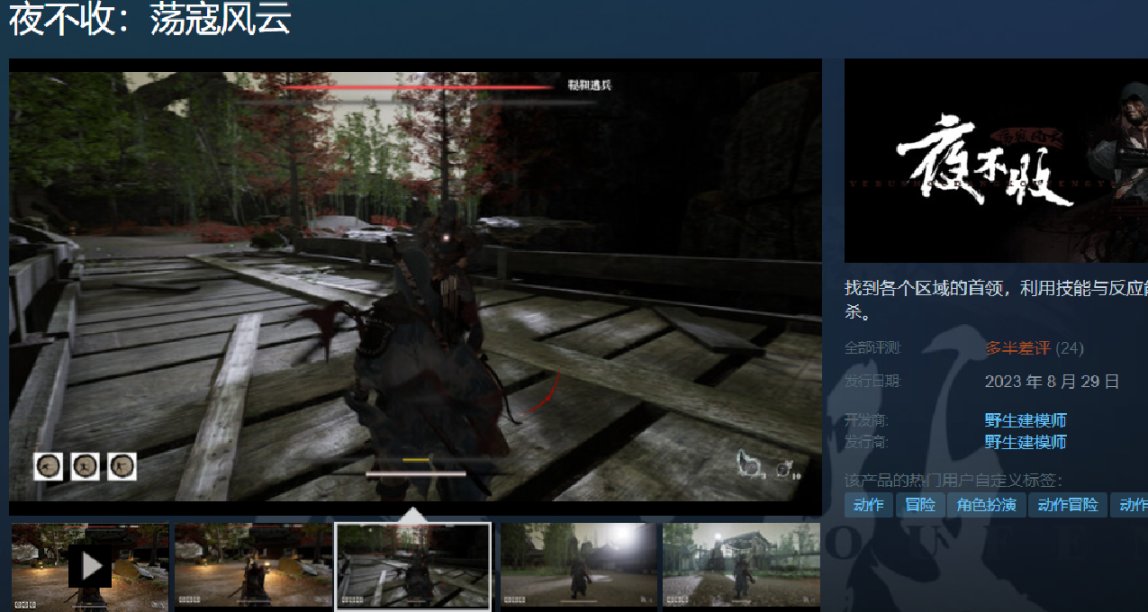Screen dimensions: 1148x612
Task: Click the 全部评测 label
Action: pos(873,348)
